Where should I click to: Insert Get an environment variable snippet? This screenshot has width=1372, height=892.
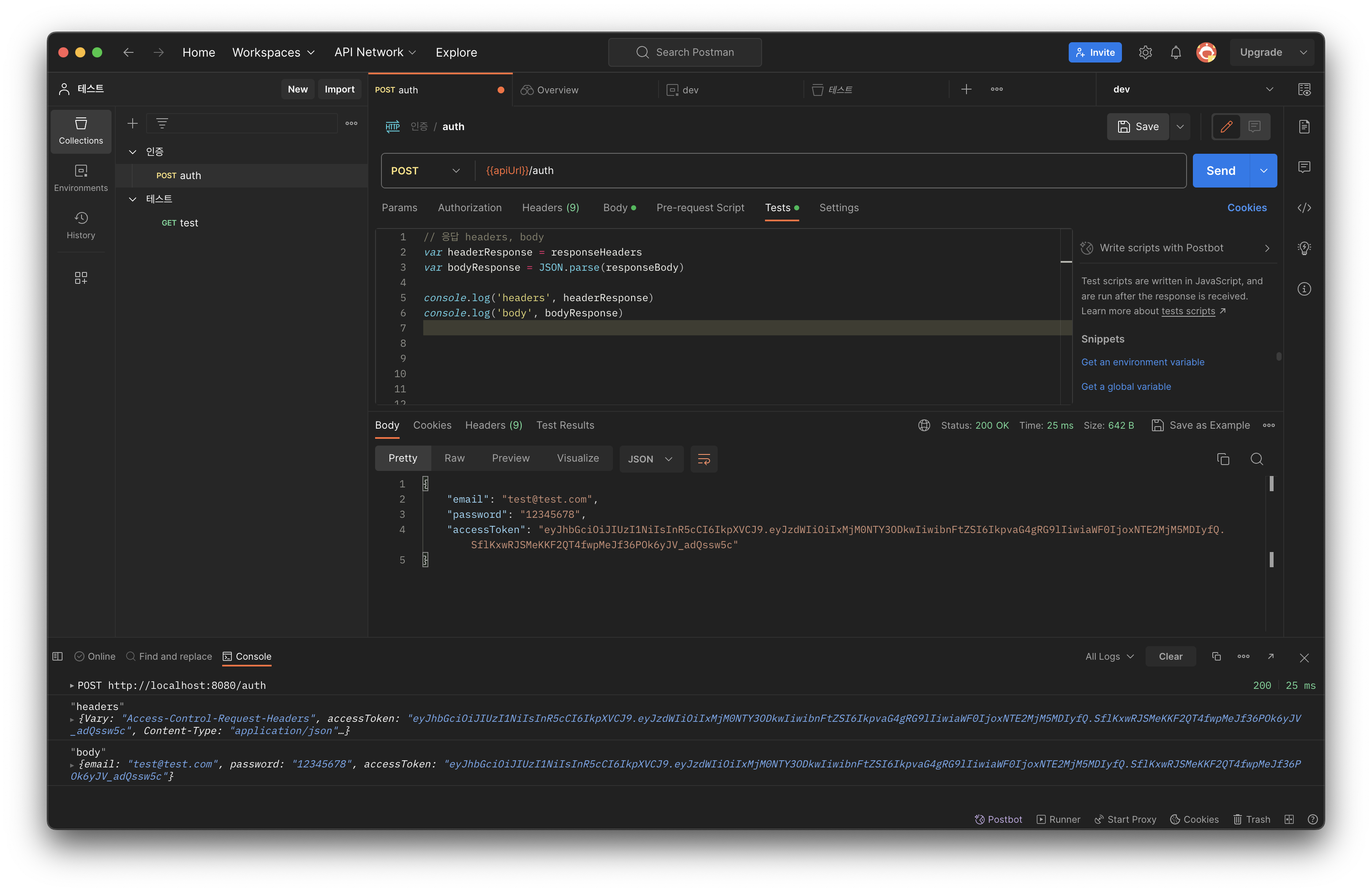1143,362
